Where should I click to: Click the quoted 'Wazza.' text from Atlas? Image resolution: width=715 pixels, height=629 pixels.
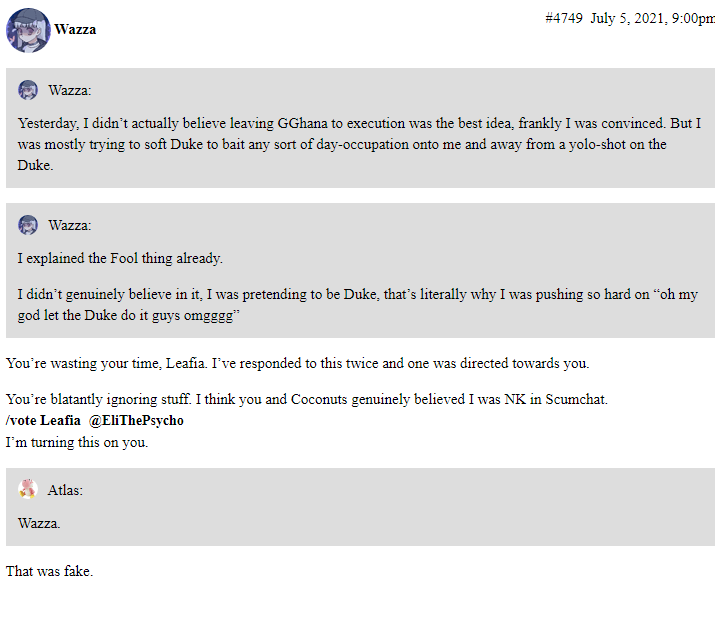click(x=39, y=523)
